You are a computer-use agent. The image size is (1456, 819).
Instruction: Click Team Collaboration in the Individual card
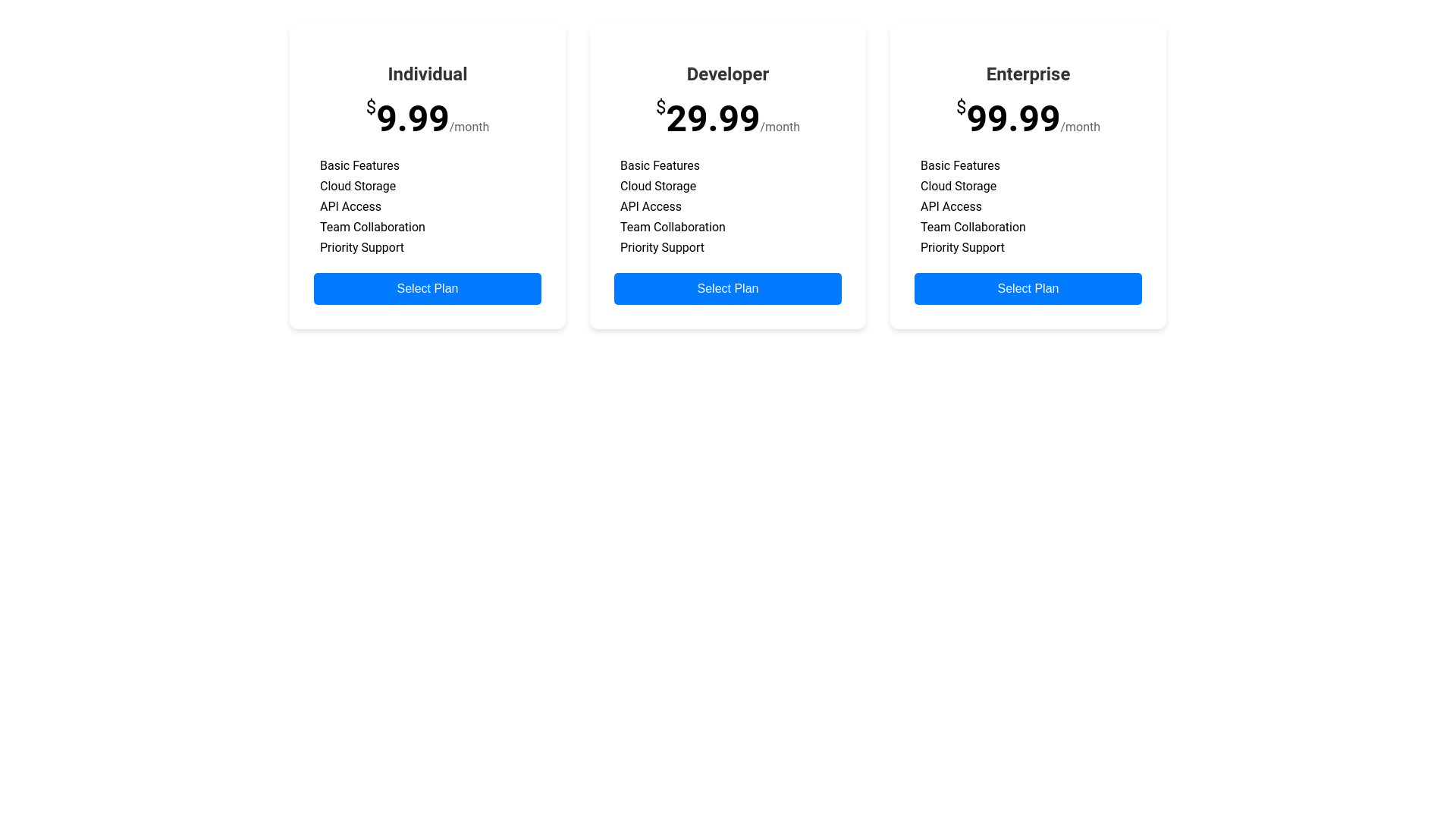coord(372,227)
